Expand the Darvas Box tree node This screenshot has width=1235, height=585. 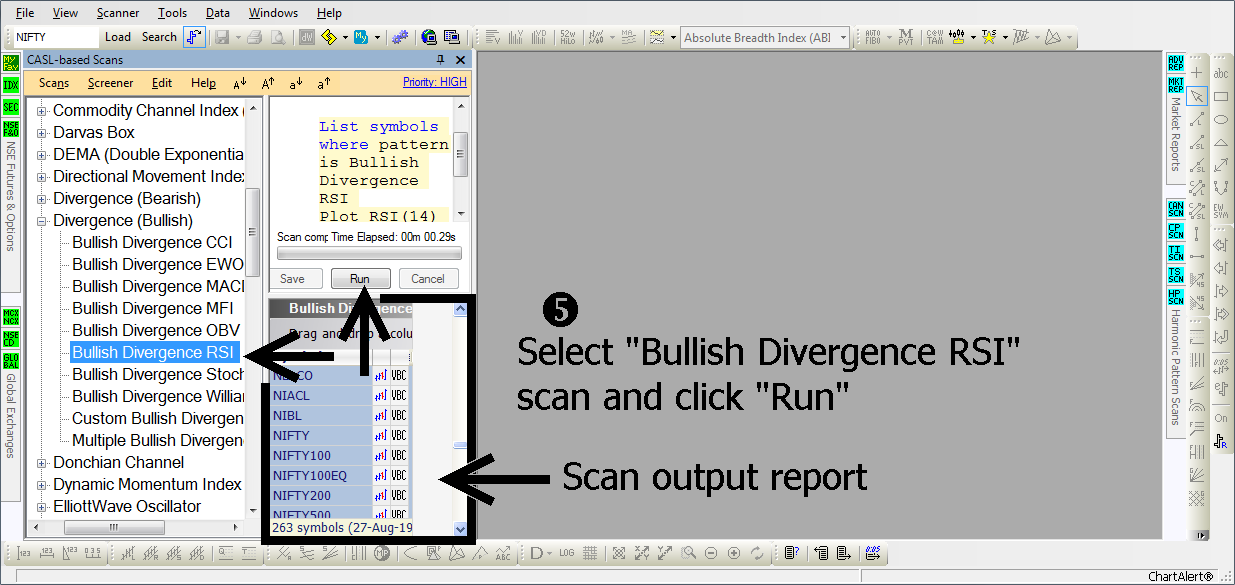[42, 133]
